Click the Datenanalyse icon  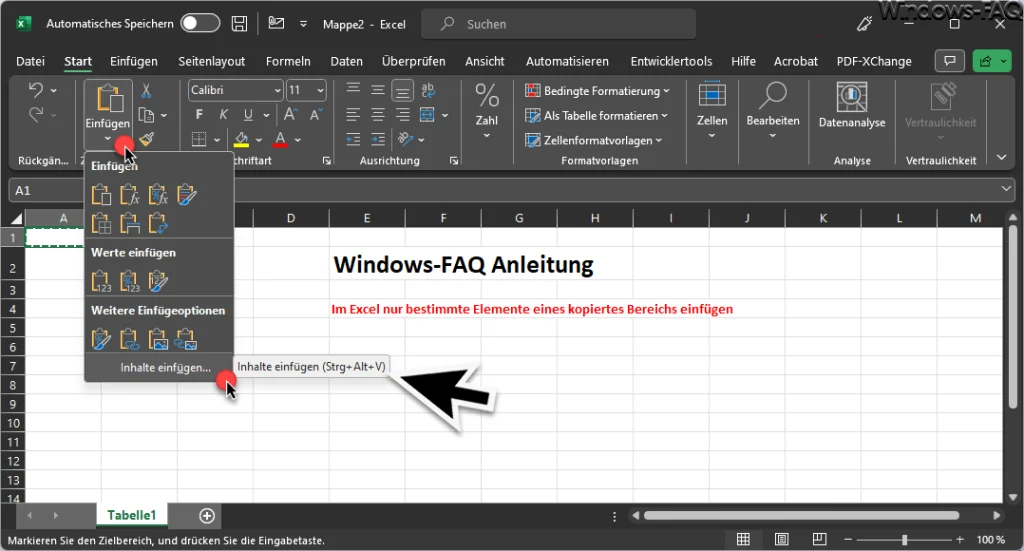[x=852, y=97]
